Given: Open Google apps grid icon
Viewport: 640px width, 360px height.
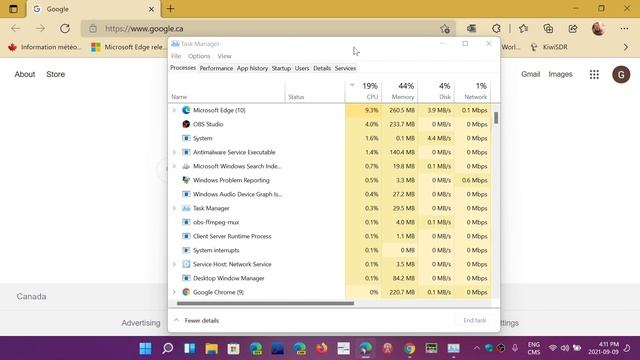Looking at the screenshot, I should coord(594,74).
